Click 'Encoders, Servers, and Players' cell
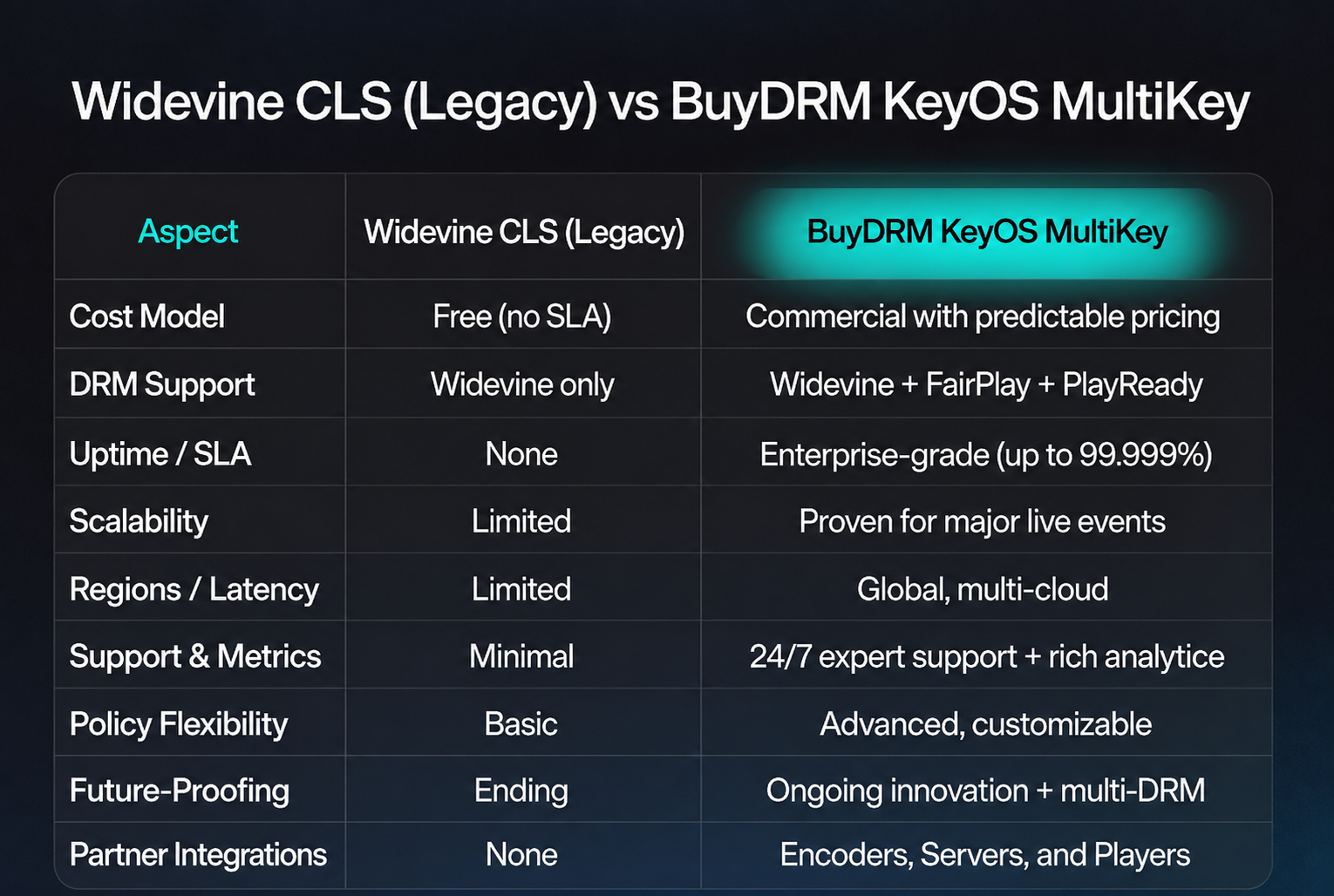1334x896 pixels. (985, 855)
